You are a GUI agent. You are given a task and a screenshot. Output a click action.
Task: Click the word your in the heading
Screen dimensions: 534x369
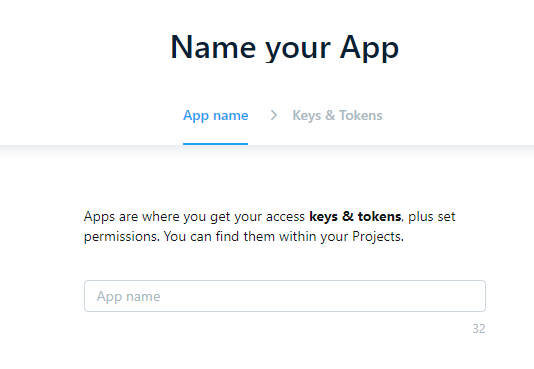tap(298, 50)
